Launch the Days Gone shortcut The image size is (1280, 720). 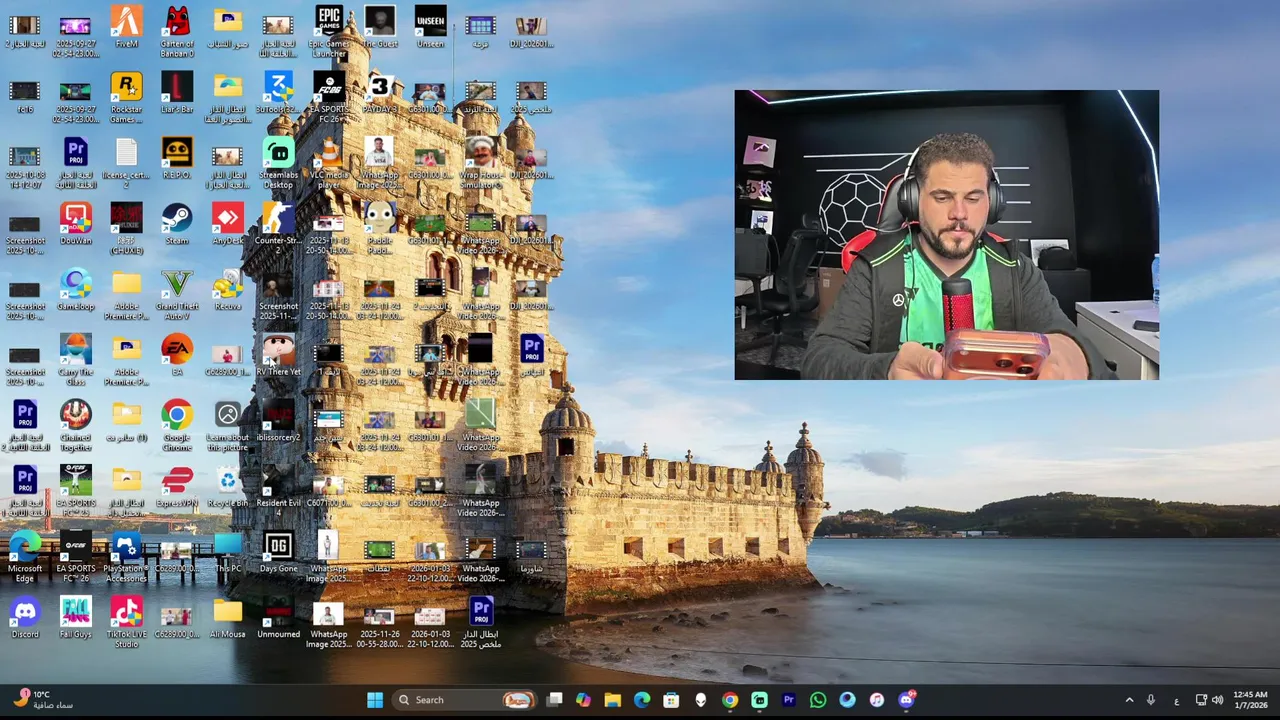(x=278, y=552)
